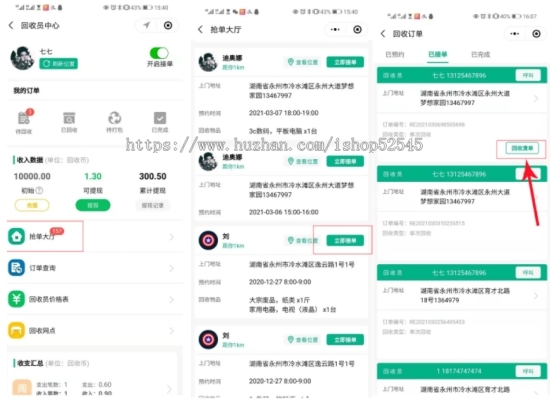Click 呼叫 on the order ending 505698
550x402 pixels.
click(528, 75)
